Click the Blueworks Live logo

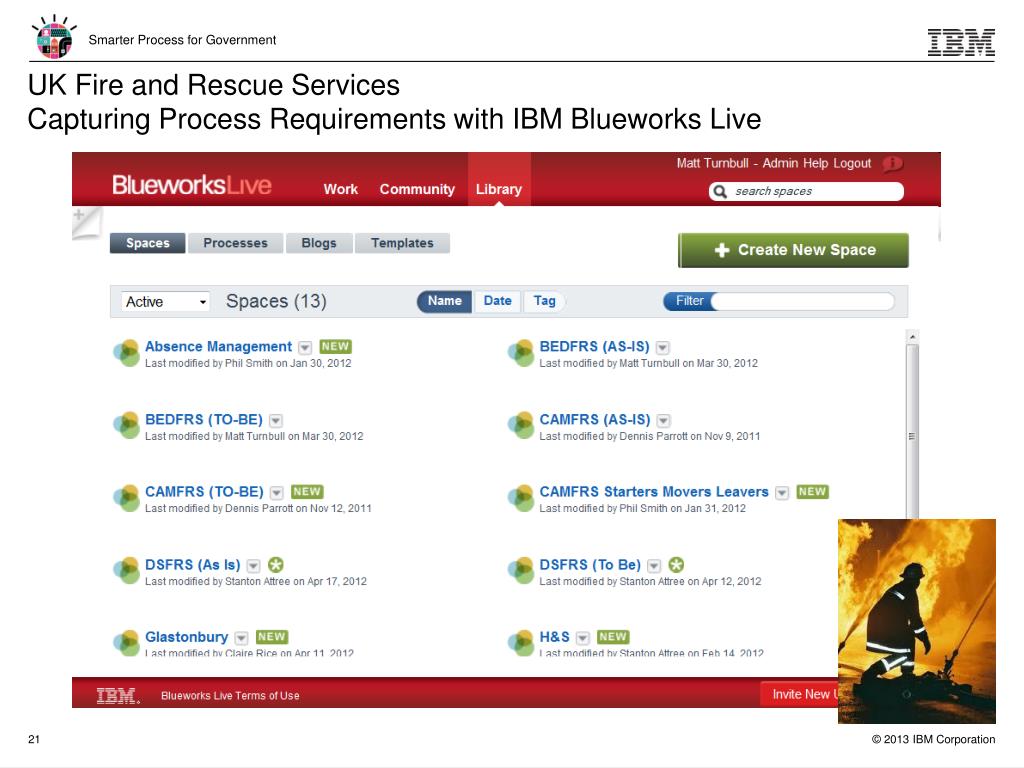191,185
